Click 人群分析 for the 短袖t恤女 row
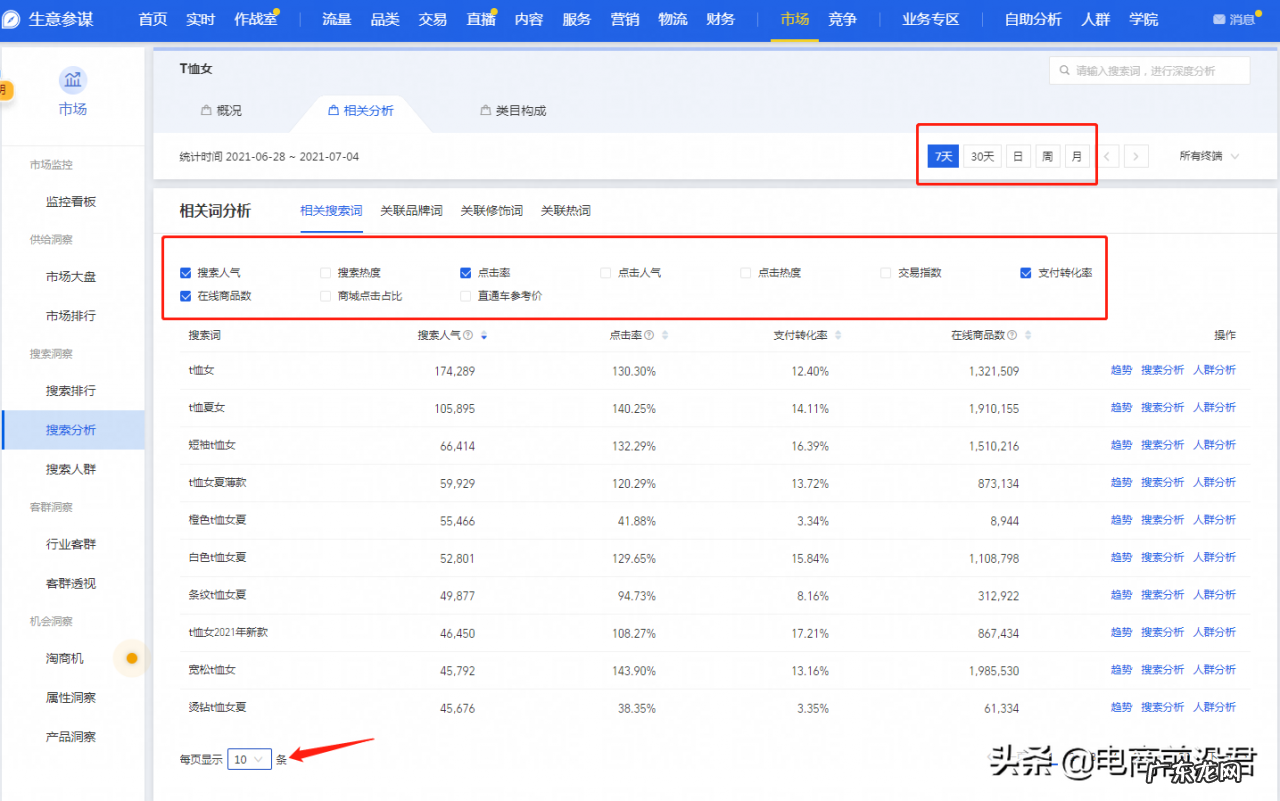 pyautogui.click(x=1214, y=444)
